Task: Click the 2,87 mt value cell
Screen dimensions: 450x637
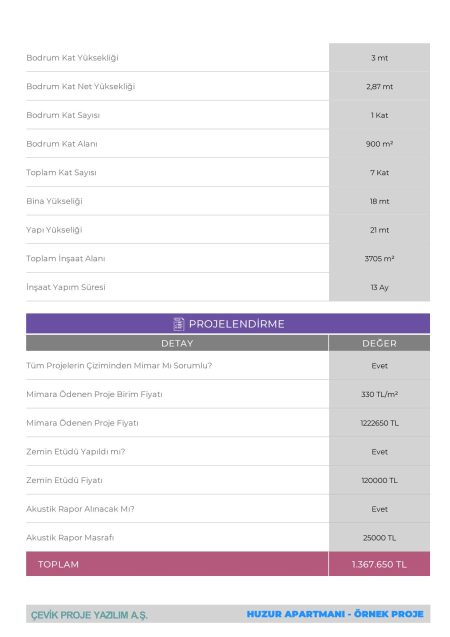Action: pos(379,87)
